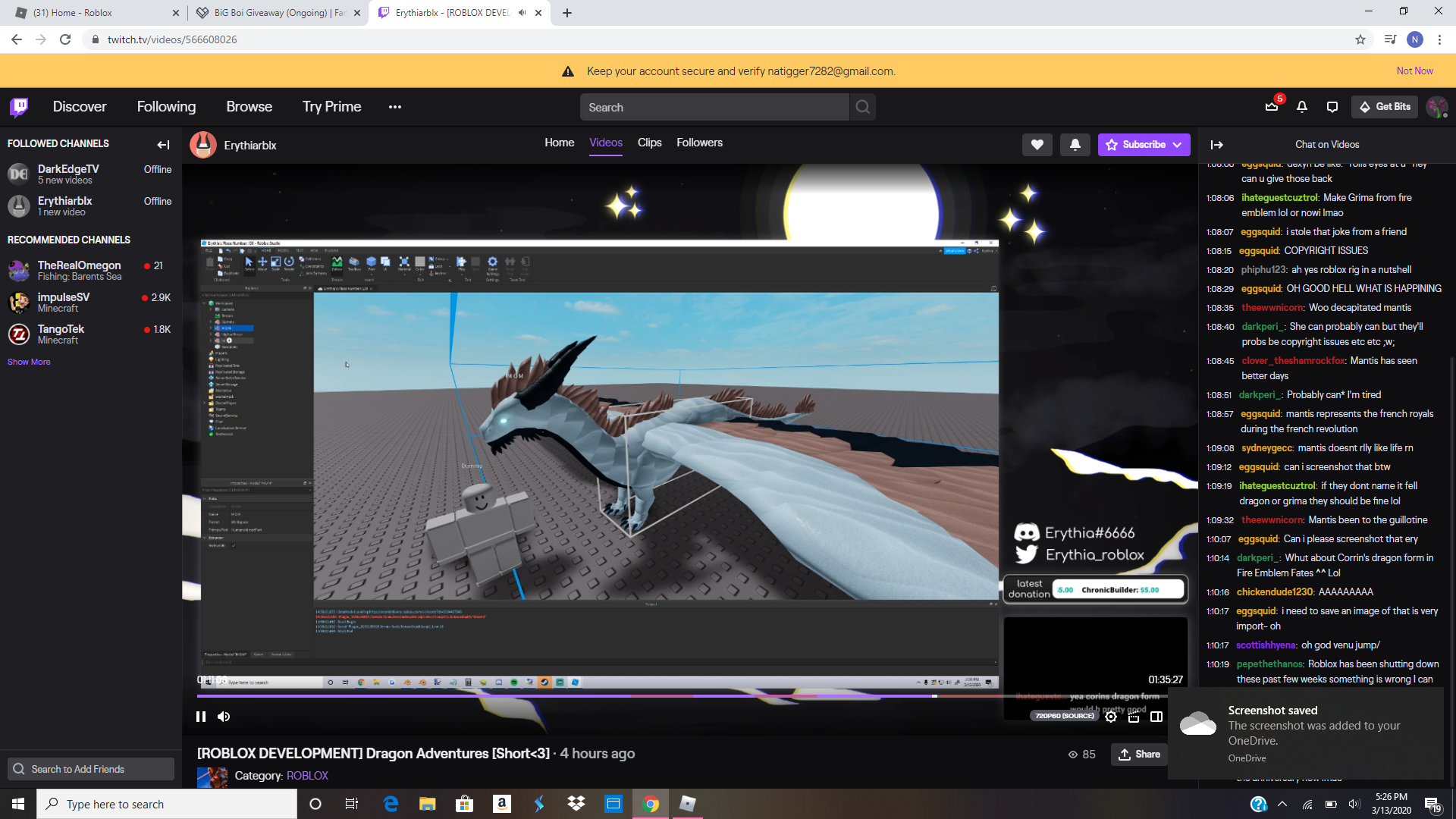
Task: Collapse the Chat on Videos panel
Action: click(1217, 145)
